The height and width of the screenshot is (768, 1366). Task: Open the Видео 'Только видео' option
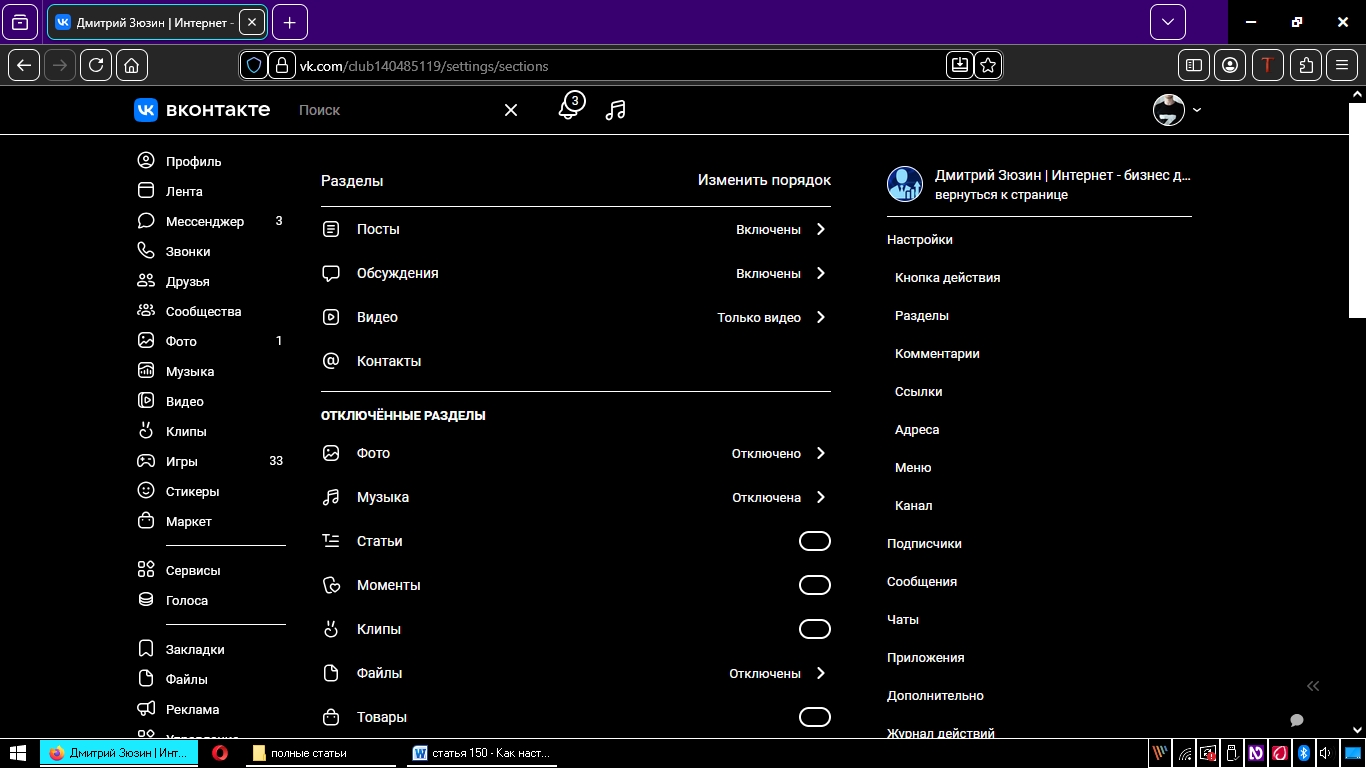[771, 317]
